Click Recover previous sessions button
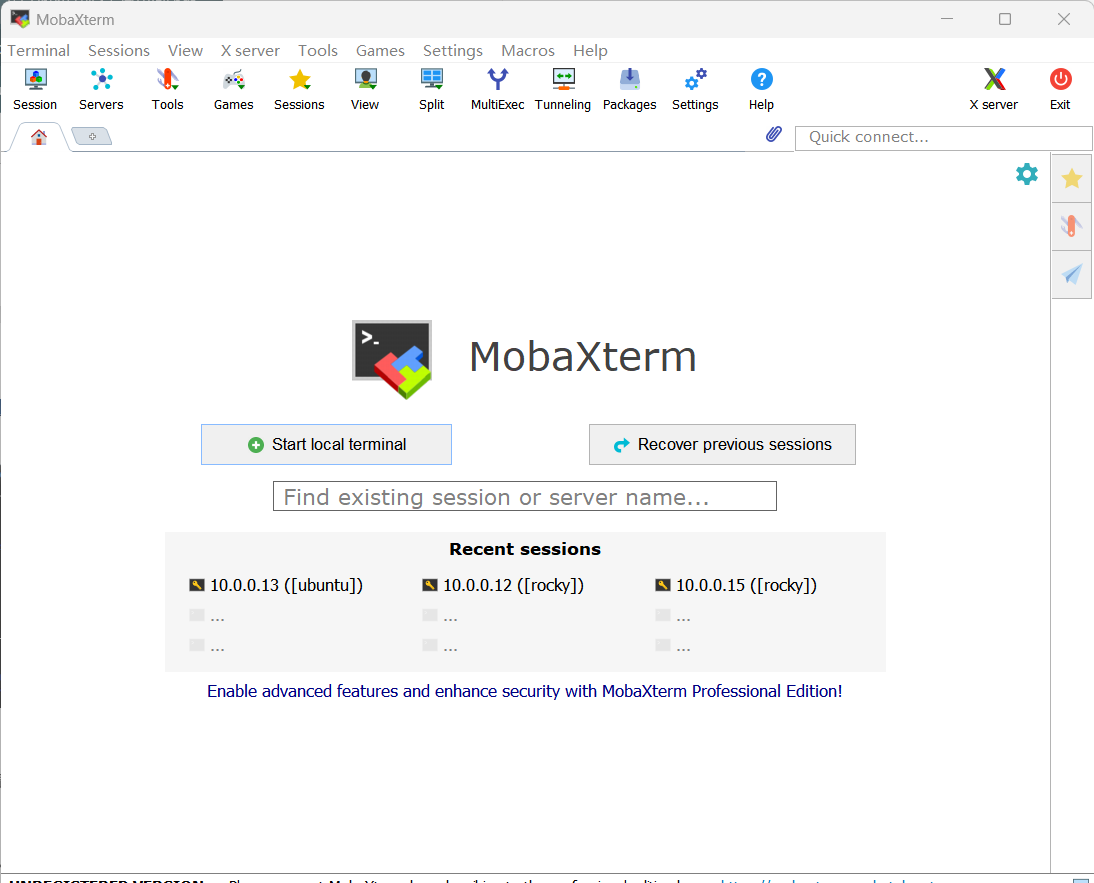 coord(722,444)
